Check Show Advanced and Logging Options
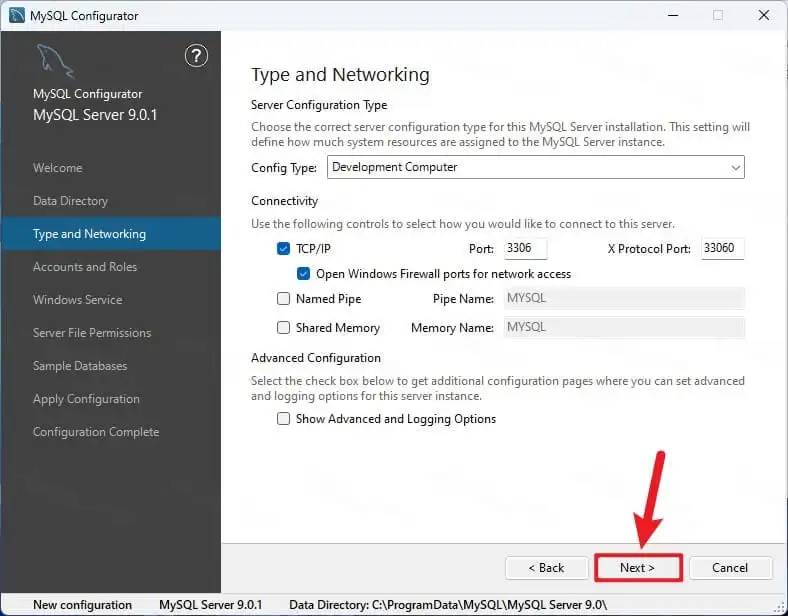 click(283, 419)
